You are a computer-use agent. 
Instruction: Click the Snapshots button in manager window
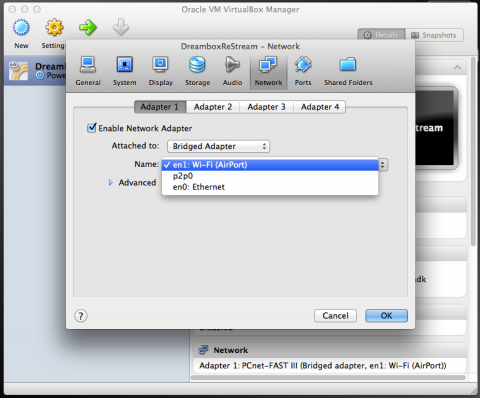point(434,35)
